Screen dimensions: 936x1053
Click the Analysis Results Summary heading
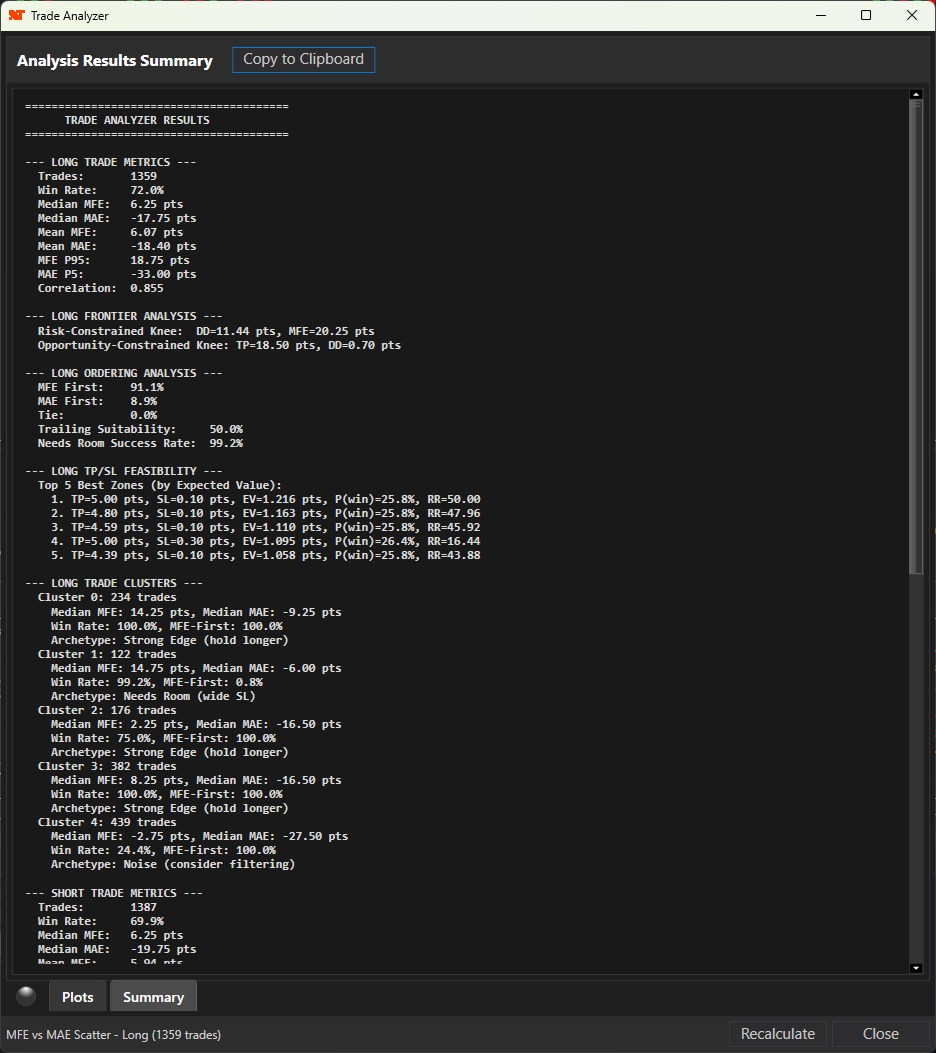[x=114, y=60]
